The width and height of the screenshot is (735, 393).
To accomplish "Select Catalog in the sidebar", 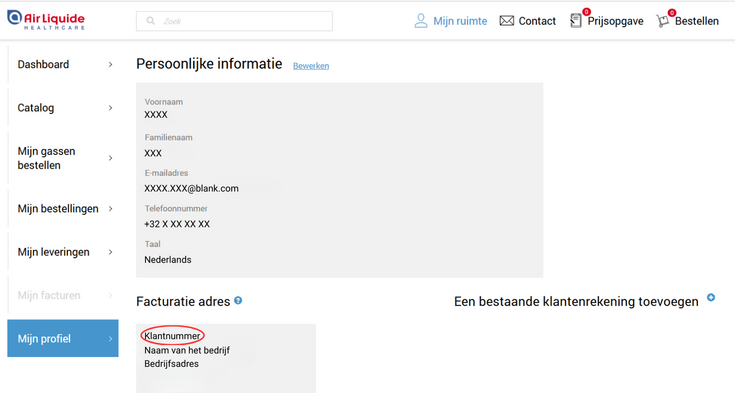I will [x=63, y=108].
